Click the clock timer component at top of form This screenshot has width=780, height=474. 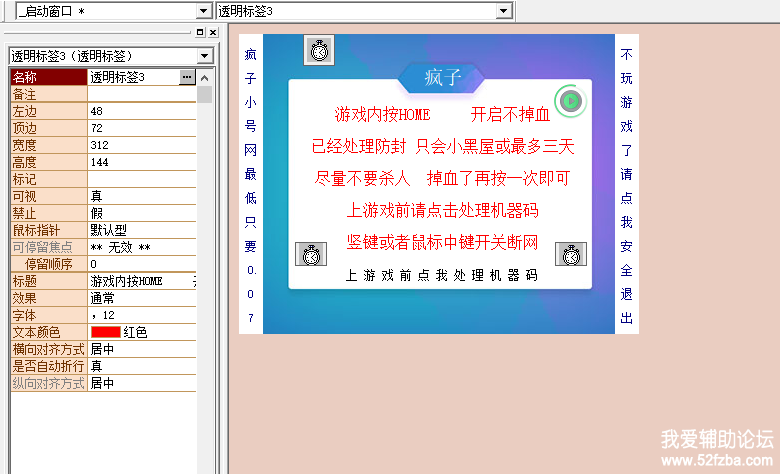319,50
